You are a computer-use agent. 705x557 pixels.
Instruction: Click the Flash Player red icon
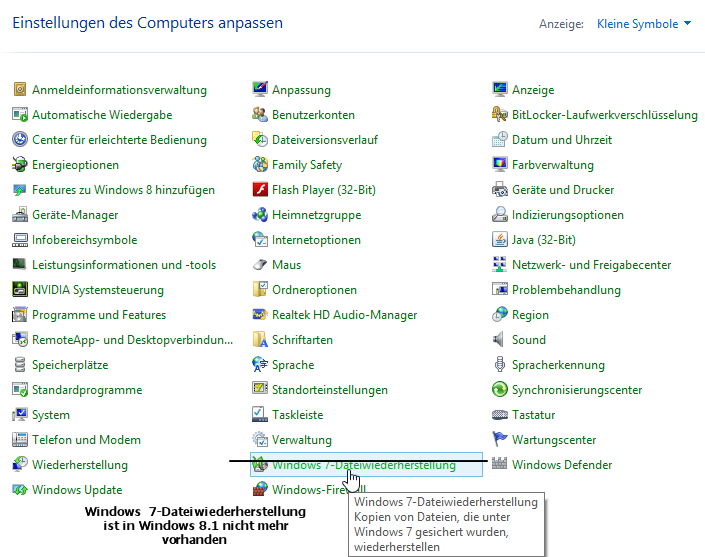click(x=260, y=190)
